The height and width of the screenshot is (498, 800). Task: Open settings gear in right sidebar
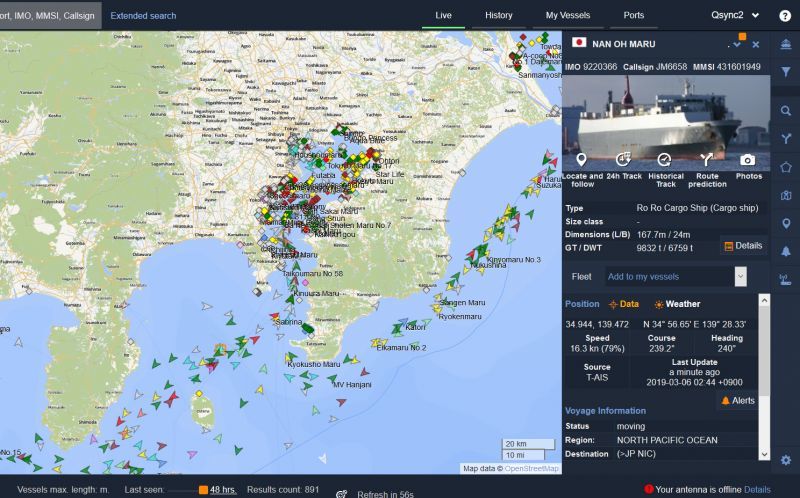pyautogui.click(x=786, y=460)
